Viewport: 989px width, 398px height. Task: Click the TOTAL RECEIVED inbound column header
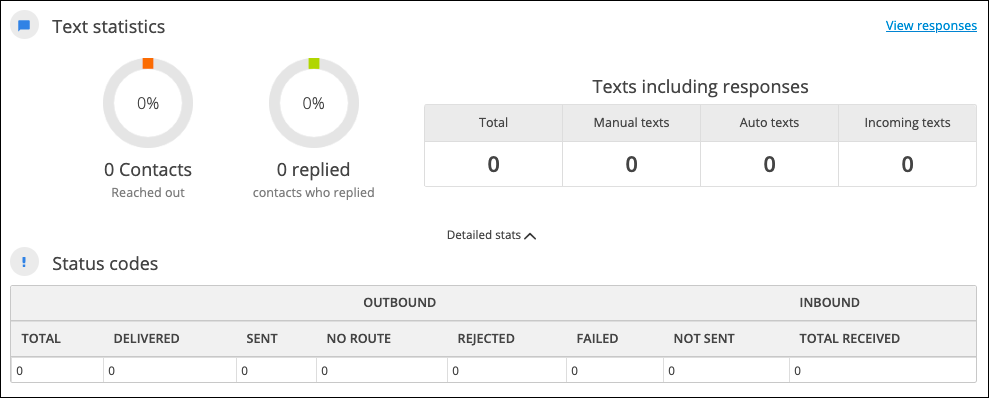point(849,339)
